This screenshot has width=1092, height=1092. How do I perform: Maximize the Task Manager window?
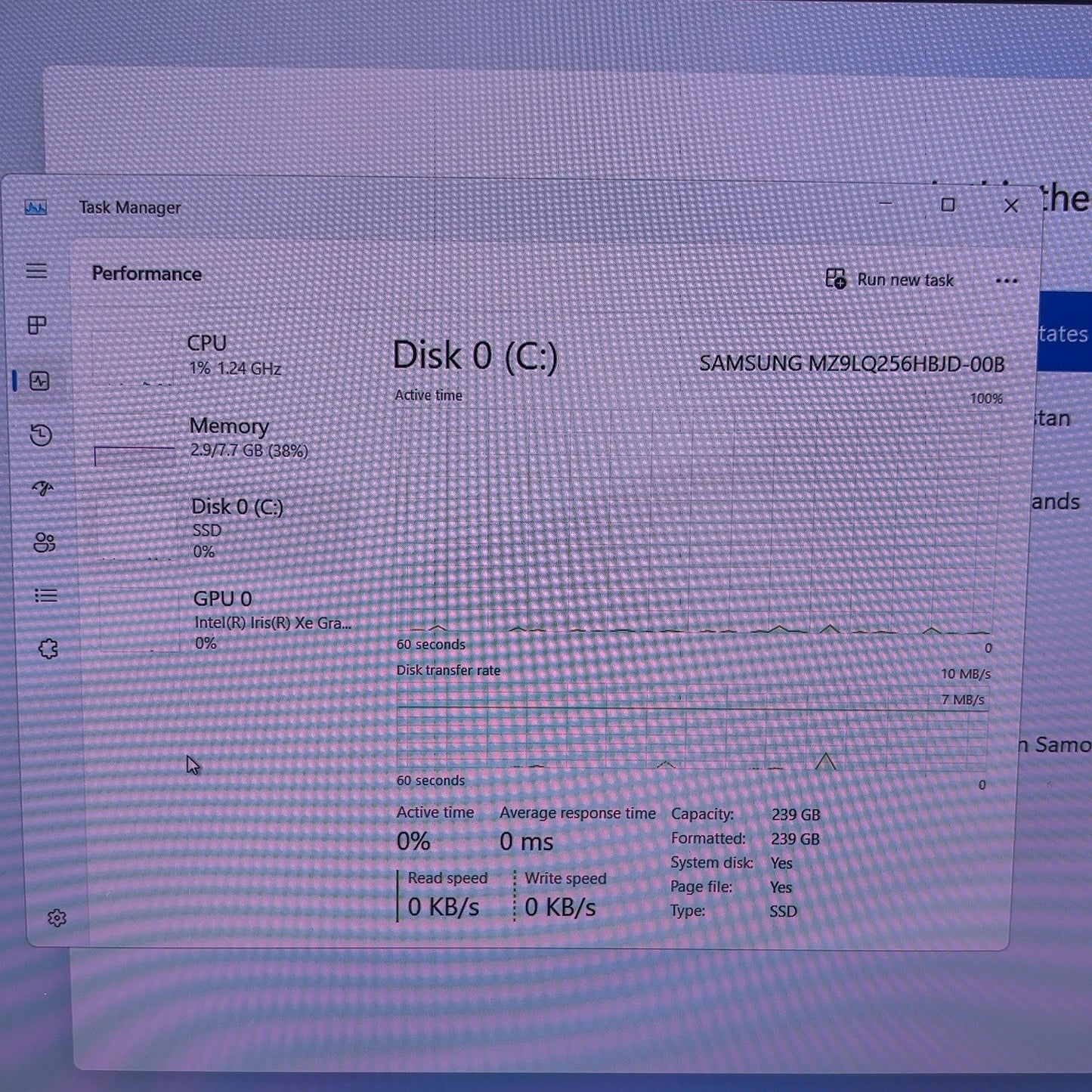(948, 205)
